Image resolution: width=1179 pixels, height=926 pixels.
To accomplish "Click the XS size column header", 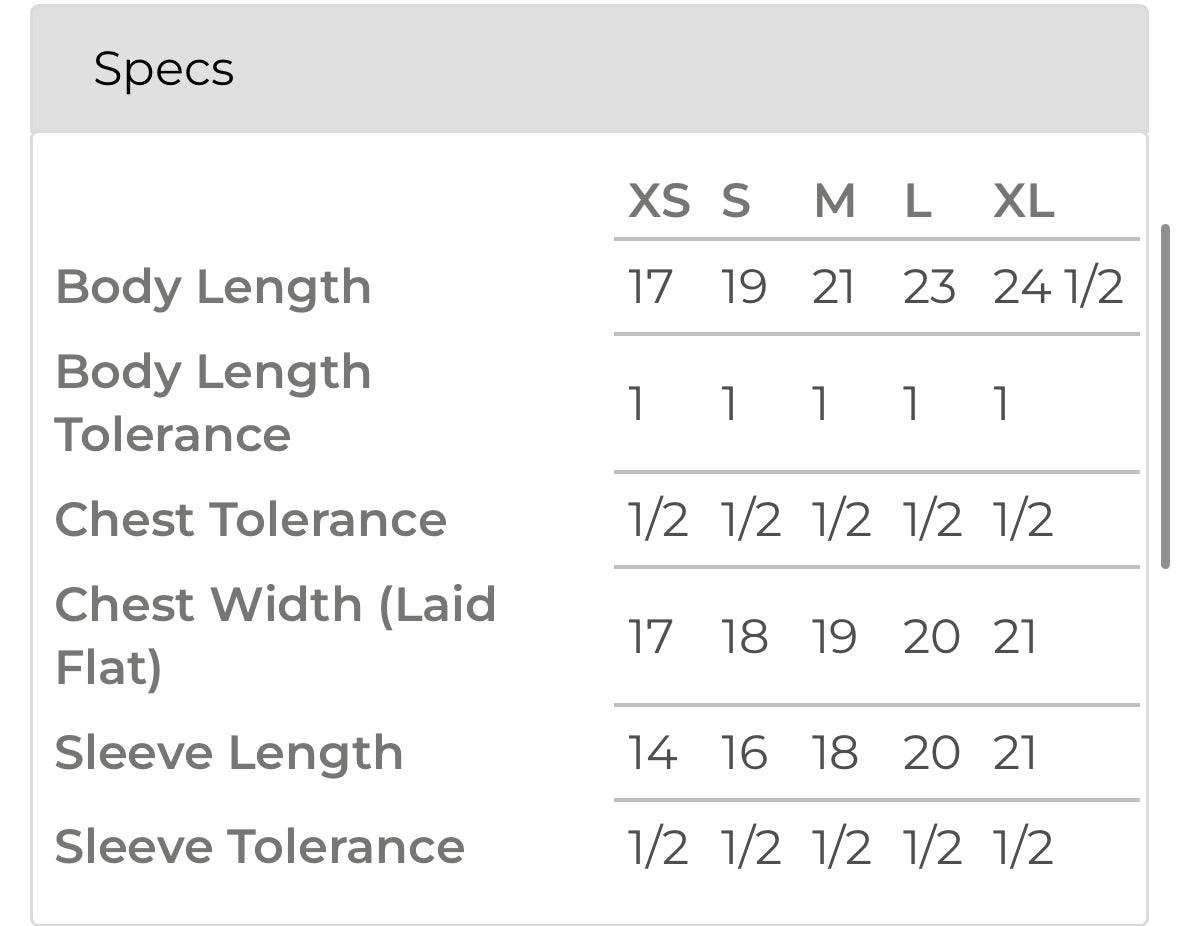I will coord(658,202).
